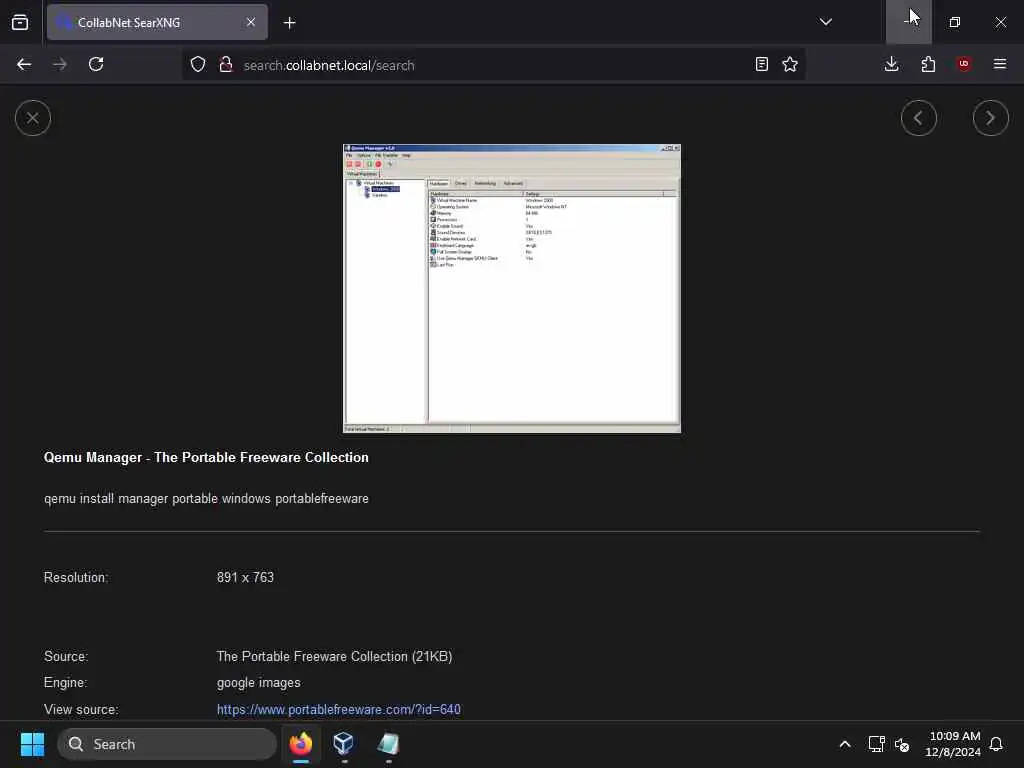Open the Windows Start menu
Screen dimensions: 1024x768
point(32,744)
